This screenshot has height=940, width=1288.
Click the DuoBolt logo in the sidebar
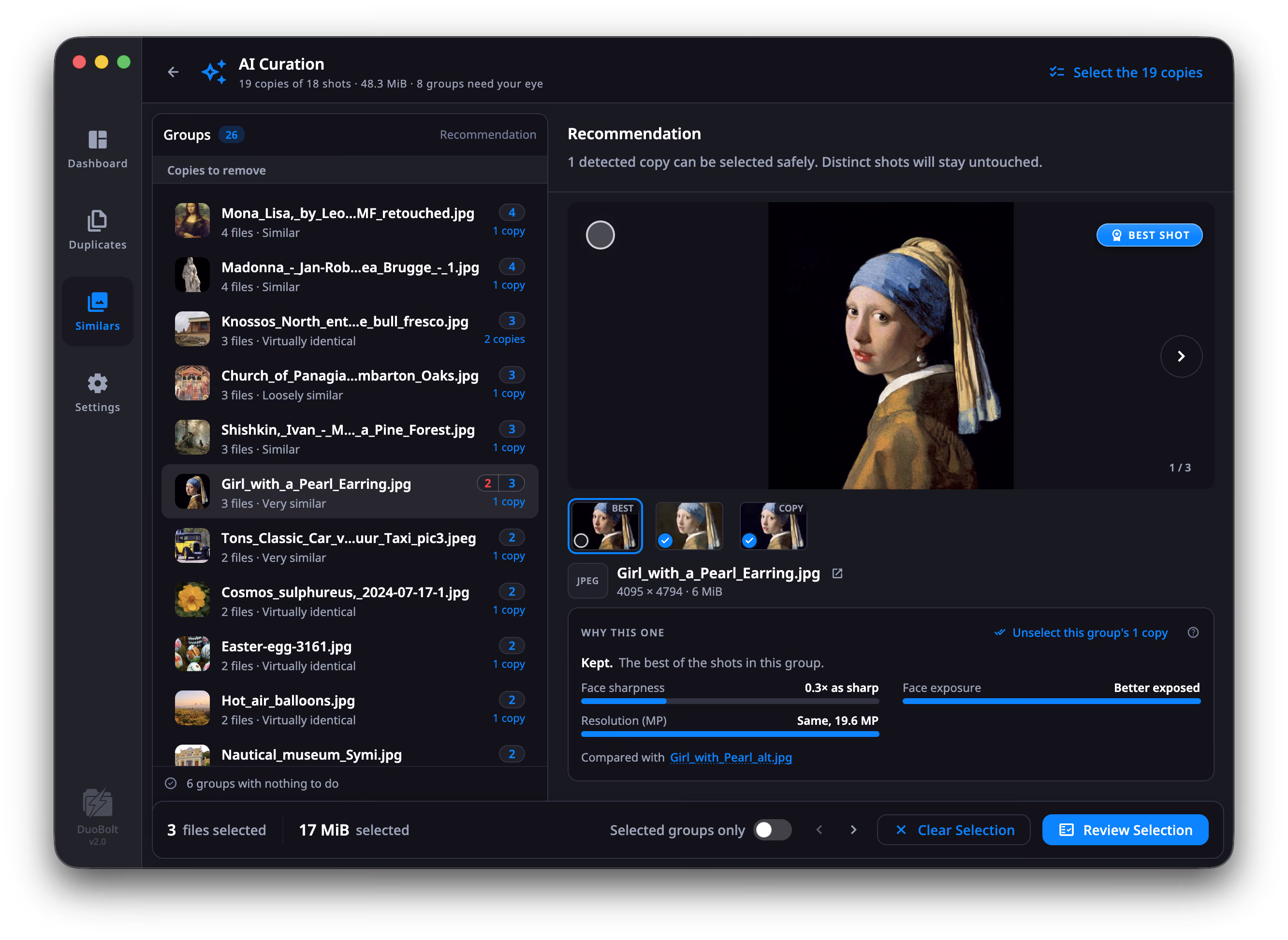coord(97,802)
